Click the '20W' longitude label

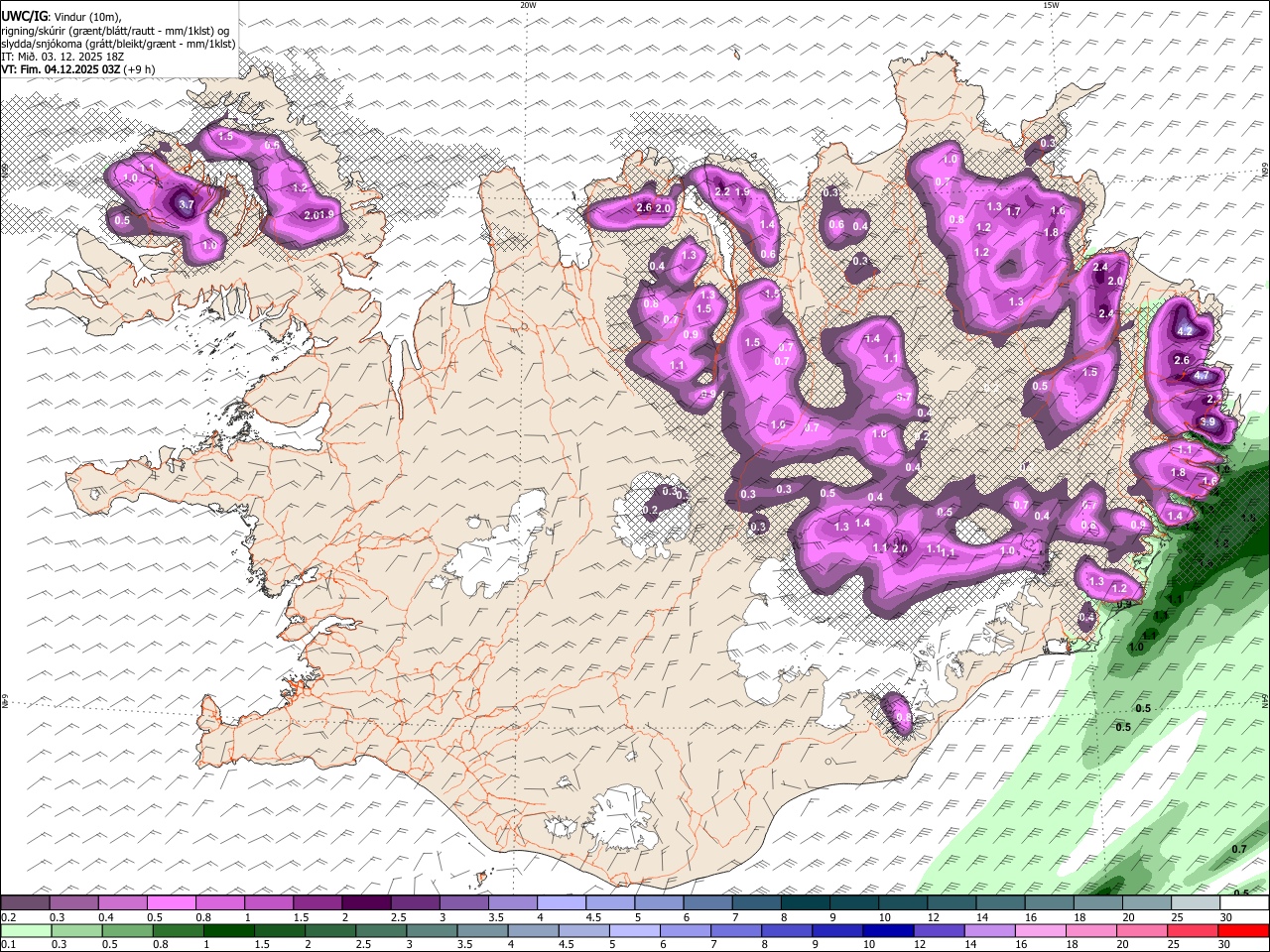tap(528, 5)
